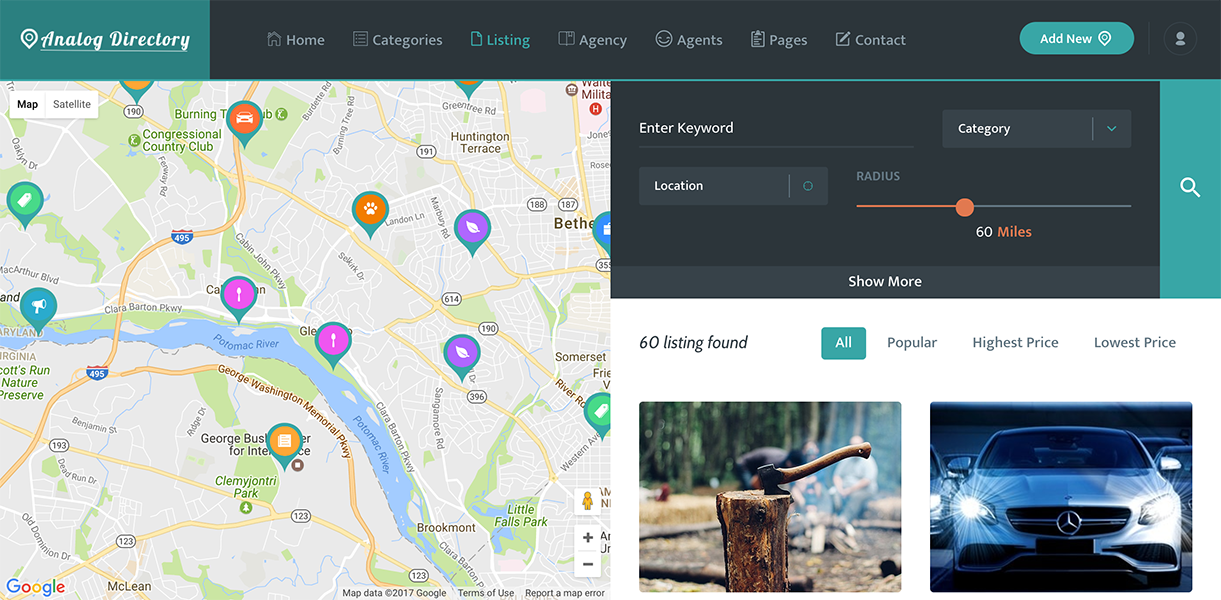Click the Agents smiley icon
This screenshot has width=1221, height=600.
(x=663, y=39)
